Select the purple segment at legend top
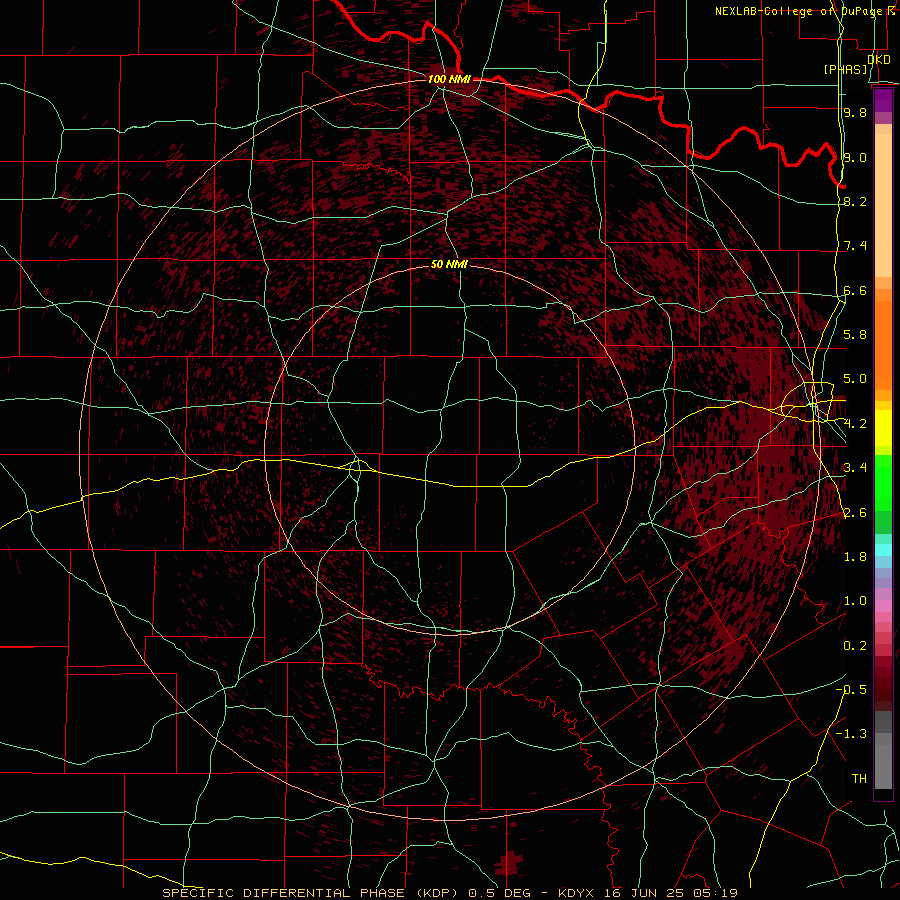 tap(883, 100)
